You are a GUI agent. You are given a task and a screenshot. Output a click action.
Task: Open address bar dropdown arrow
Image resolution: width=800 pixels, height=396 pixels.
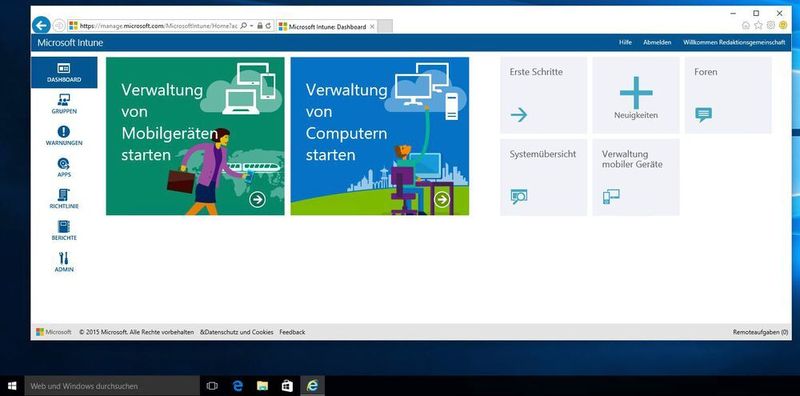pos(252,26)
